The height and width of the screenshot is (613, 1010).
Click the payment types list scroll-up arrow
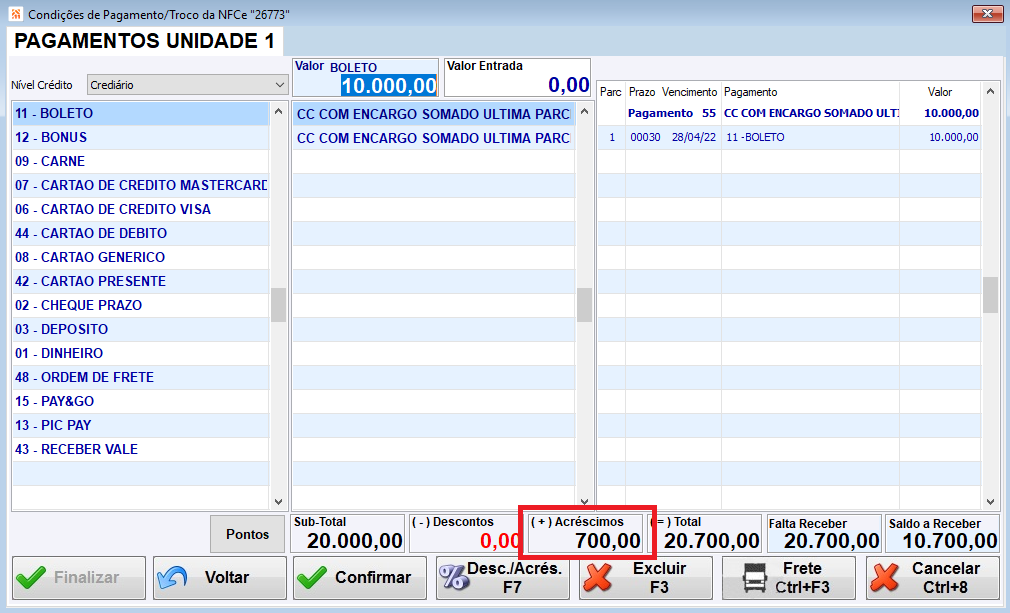(278, 111)
